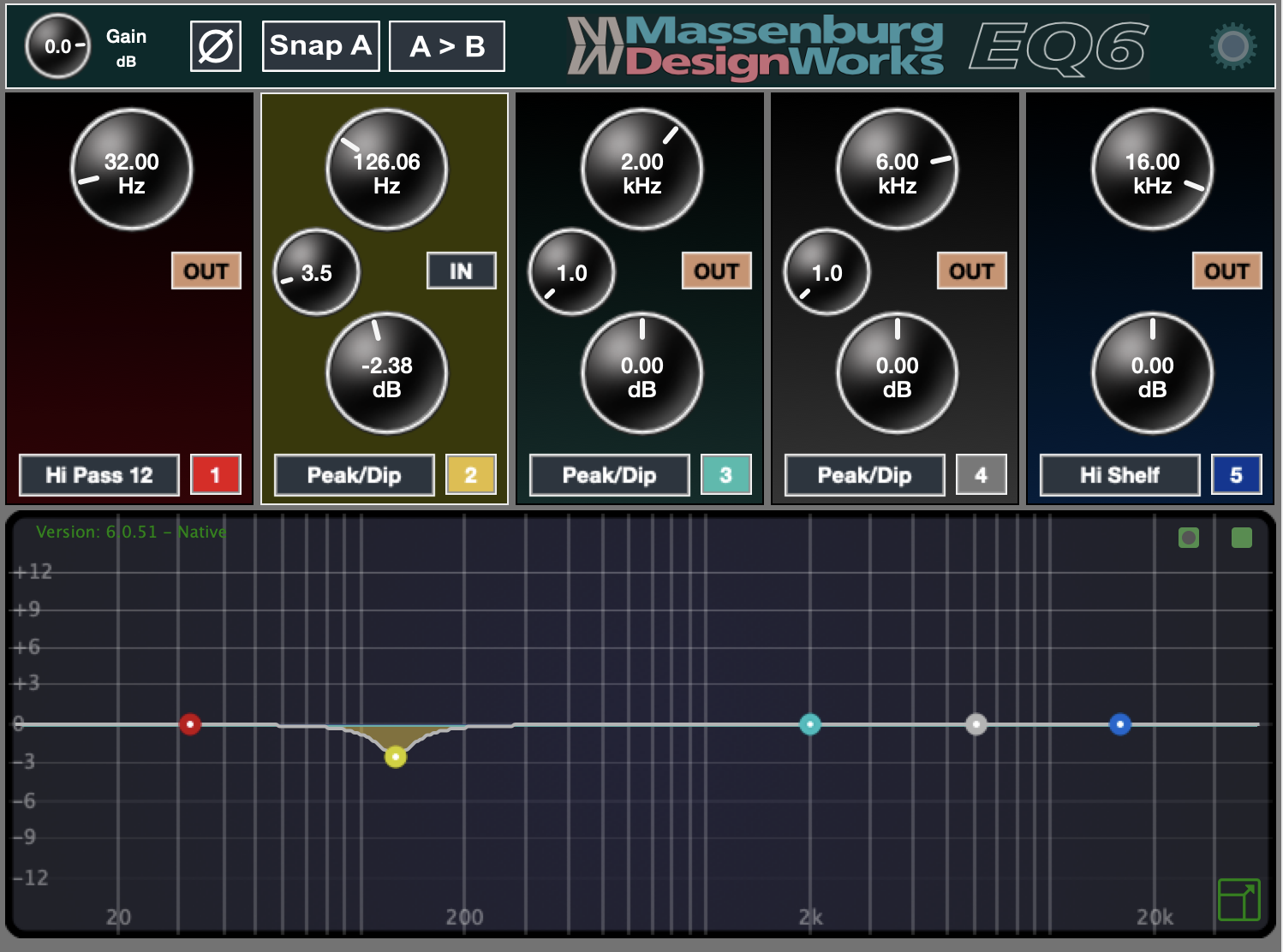Image resolution: width=1283 pixels, height=952 pixels.
Task: Click the graph expand icon
Action: (1238, 900)
